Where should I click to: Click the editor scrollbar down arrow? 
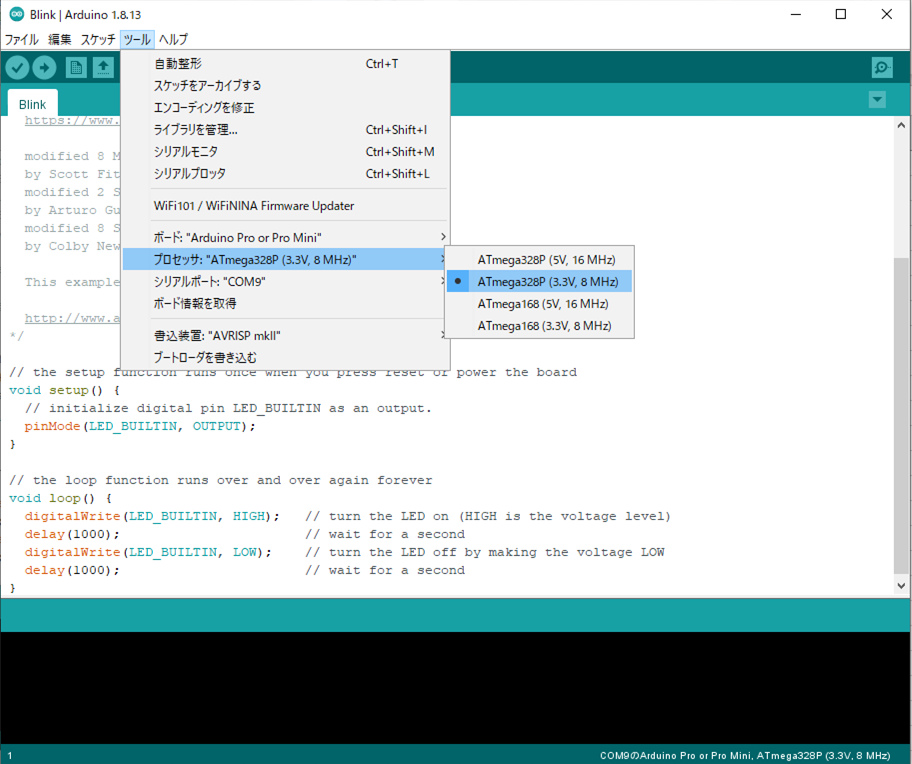[x=901, y=586]
